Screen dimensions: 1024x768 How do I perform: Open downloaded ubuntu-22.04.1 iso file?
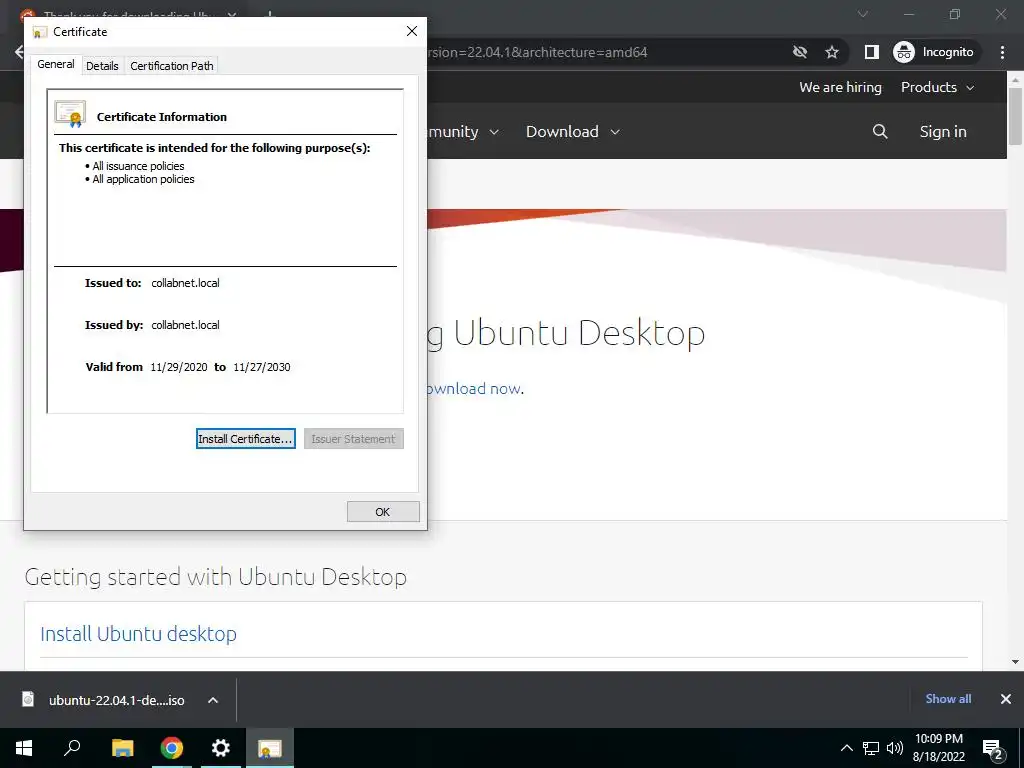click(116, 700)
